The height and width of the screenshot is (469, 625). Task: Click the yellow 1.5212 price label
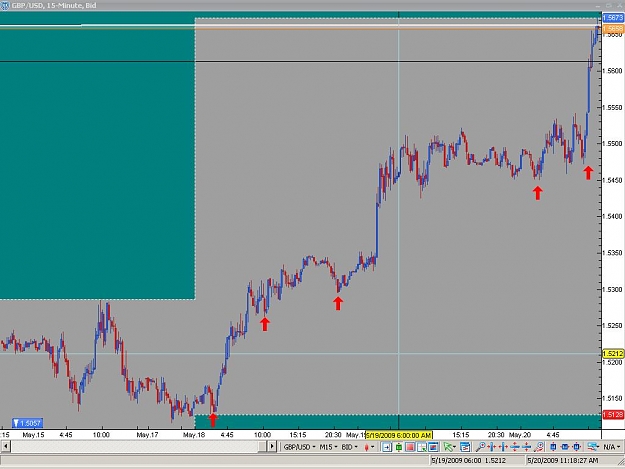613,353
